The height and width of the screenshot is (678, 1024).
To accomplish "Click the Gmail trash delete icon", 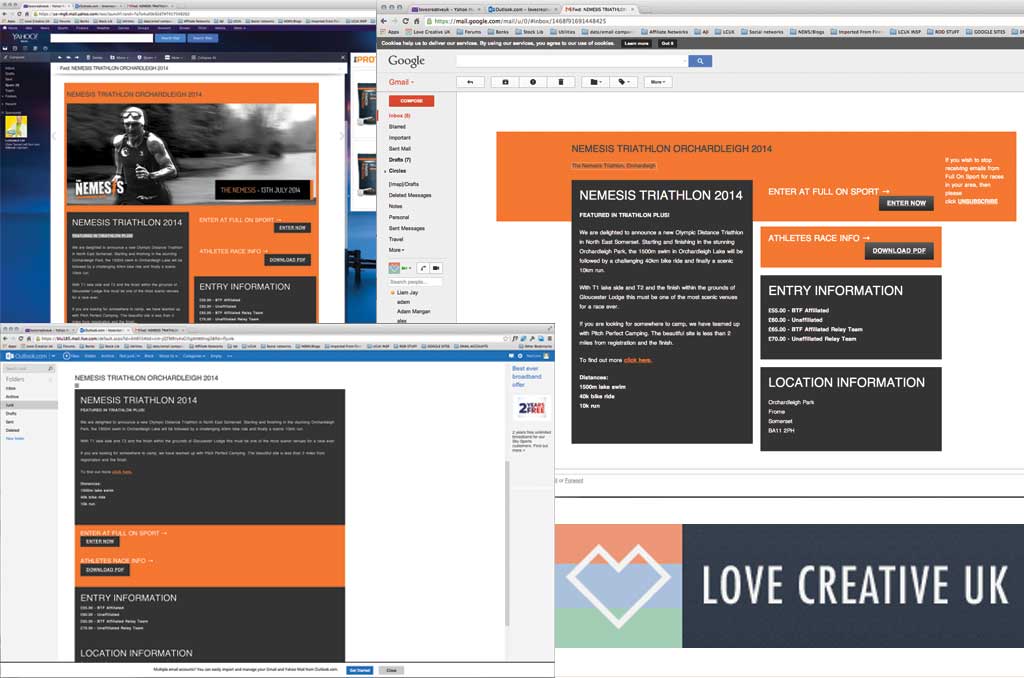I will click(x=561, y=82).
